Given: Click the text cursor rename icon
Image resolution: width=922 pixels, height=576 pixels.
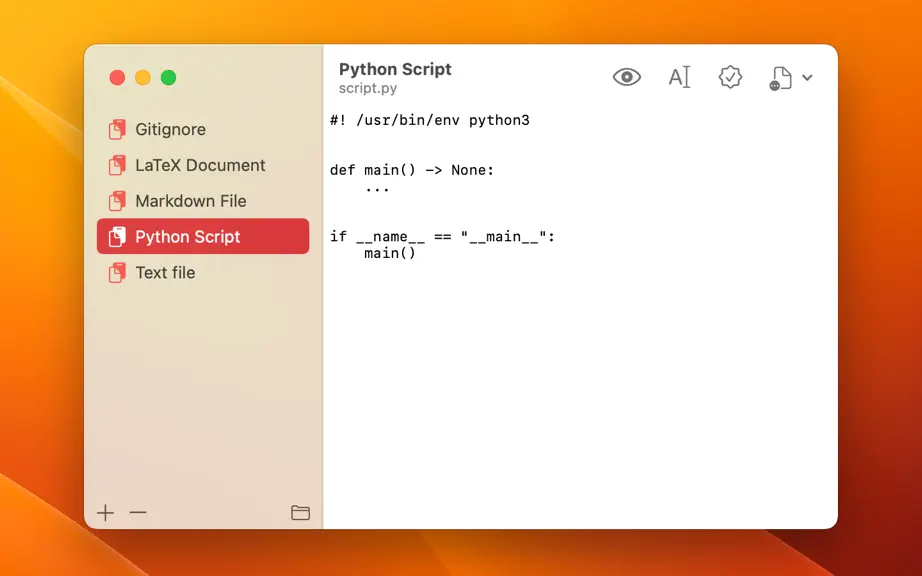Looking at the screenshot, I should [x=679, y=77].
